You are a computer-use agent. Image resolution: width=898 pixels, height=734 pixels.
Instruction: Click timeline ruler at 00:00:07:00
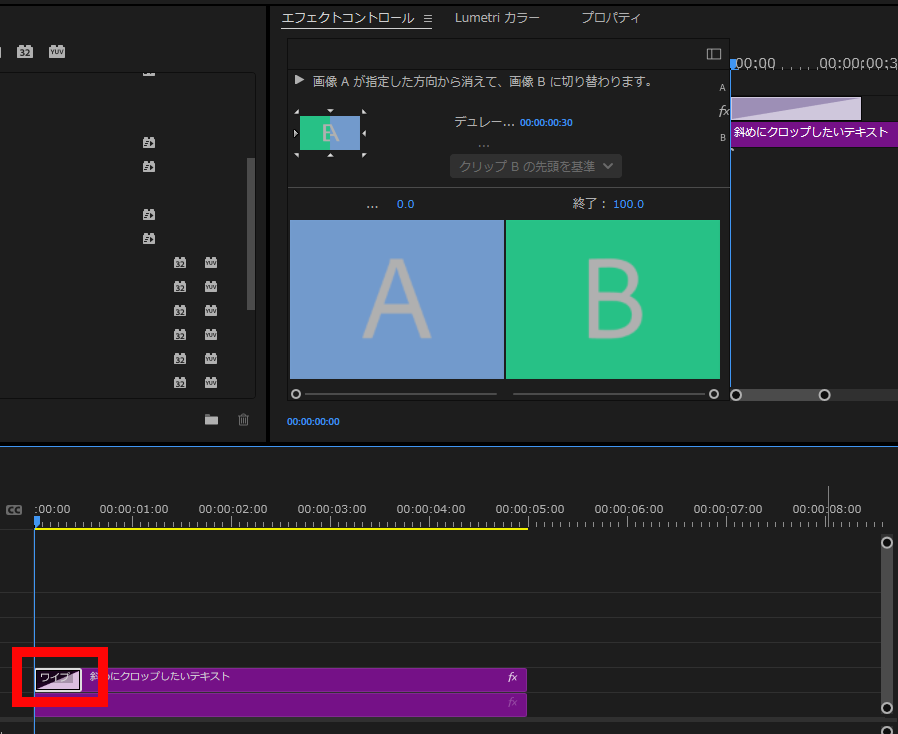(728, 509)
